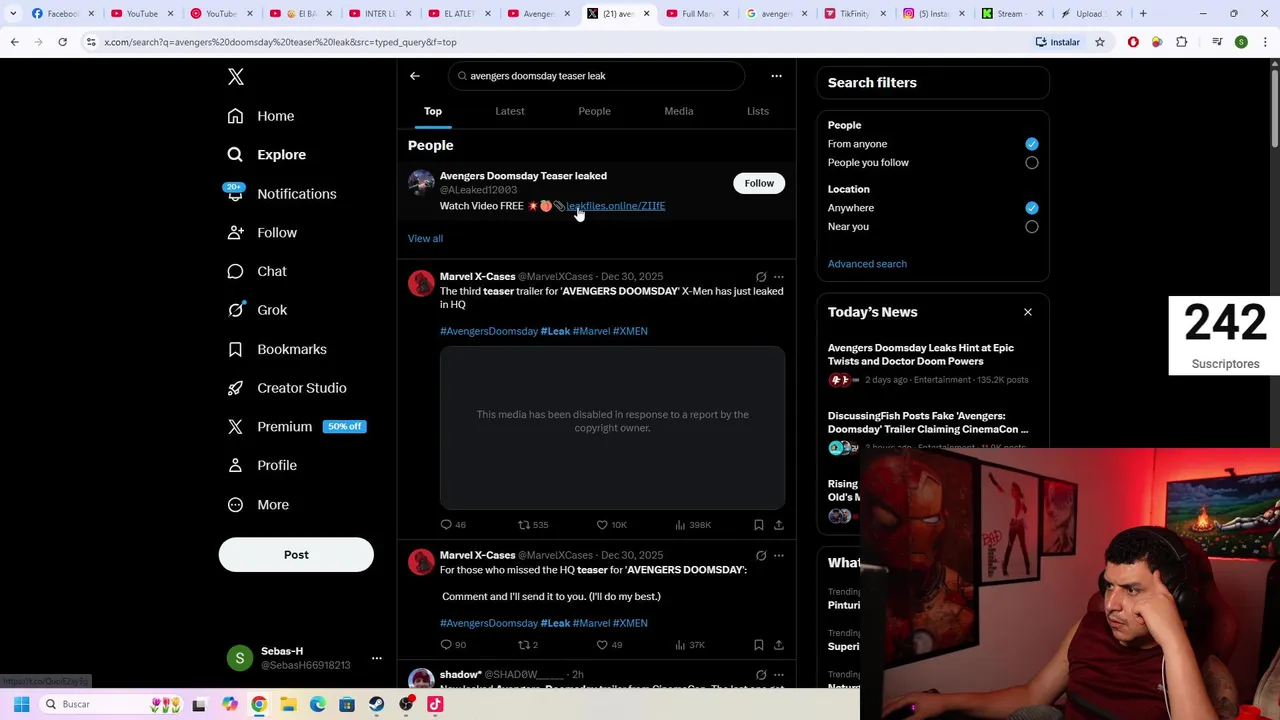Share the first Marvel X-Cases post
The width and height of the screenshot is (1280, 720).
(779, 525)
